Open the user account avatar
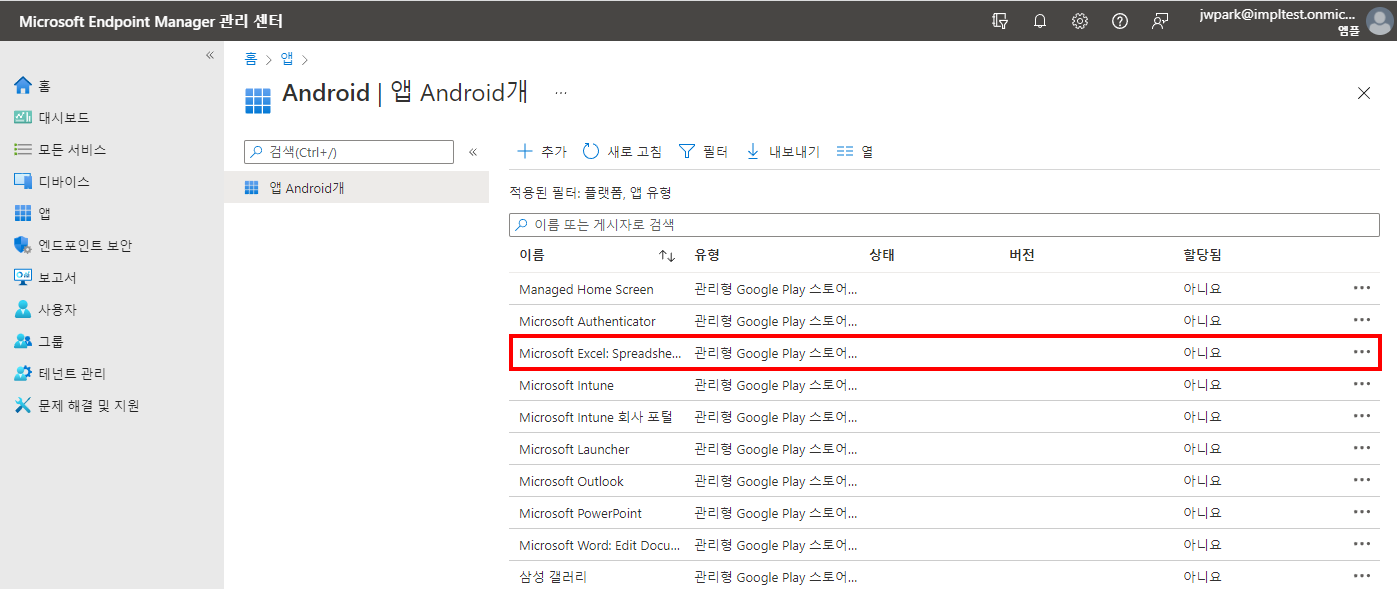This screenshot has height=589, width=1397. pyautogui.click(x=1378, y=21)
